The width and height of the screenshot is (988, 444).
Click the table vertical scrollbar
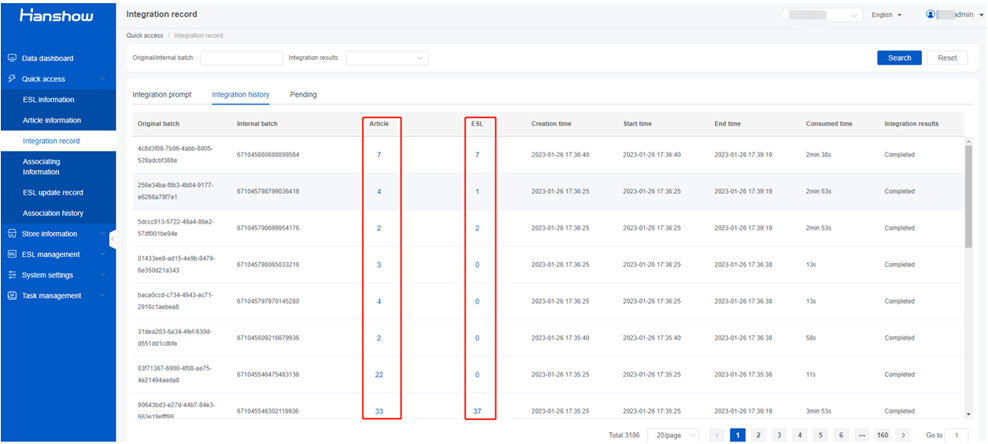coord(968,194)
